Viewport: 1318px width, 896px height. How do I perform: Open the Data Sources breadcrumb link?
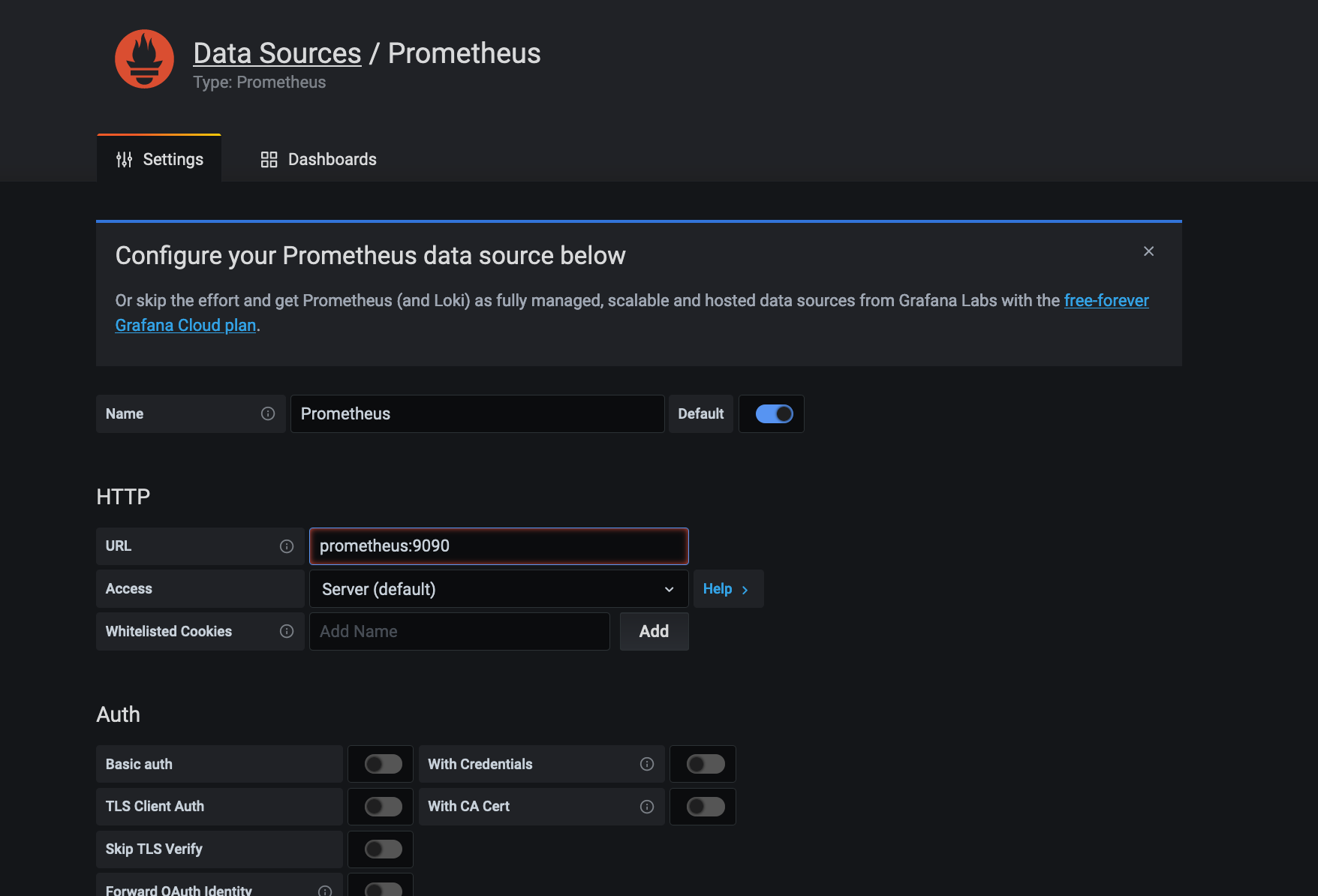tap(277, 53)
